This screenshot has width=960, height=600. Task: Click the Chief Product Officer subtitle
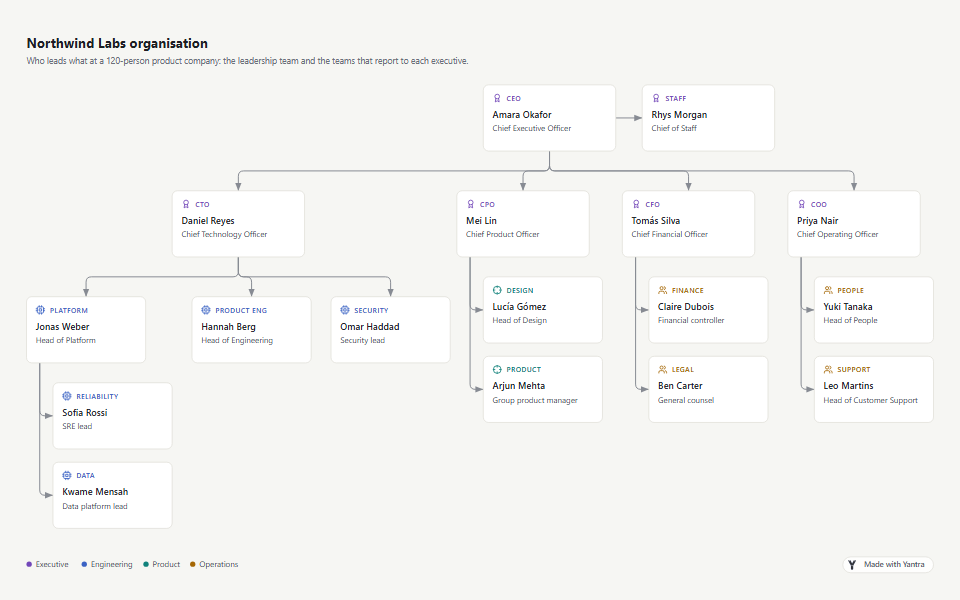click(x=503, y=234)
